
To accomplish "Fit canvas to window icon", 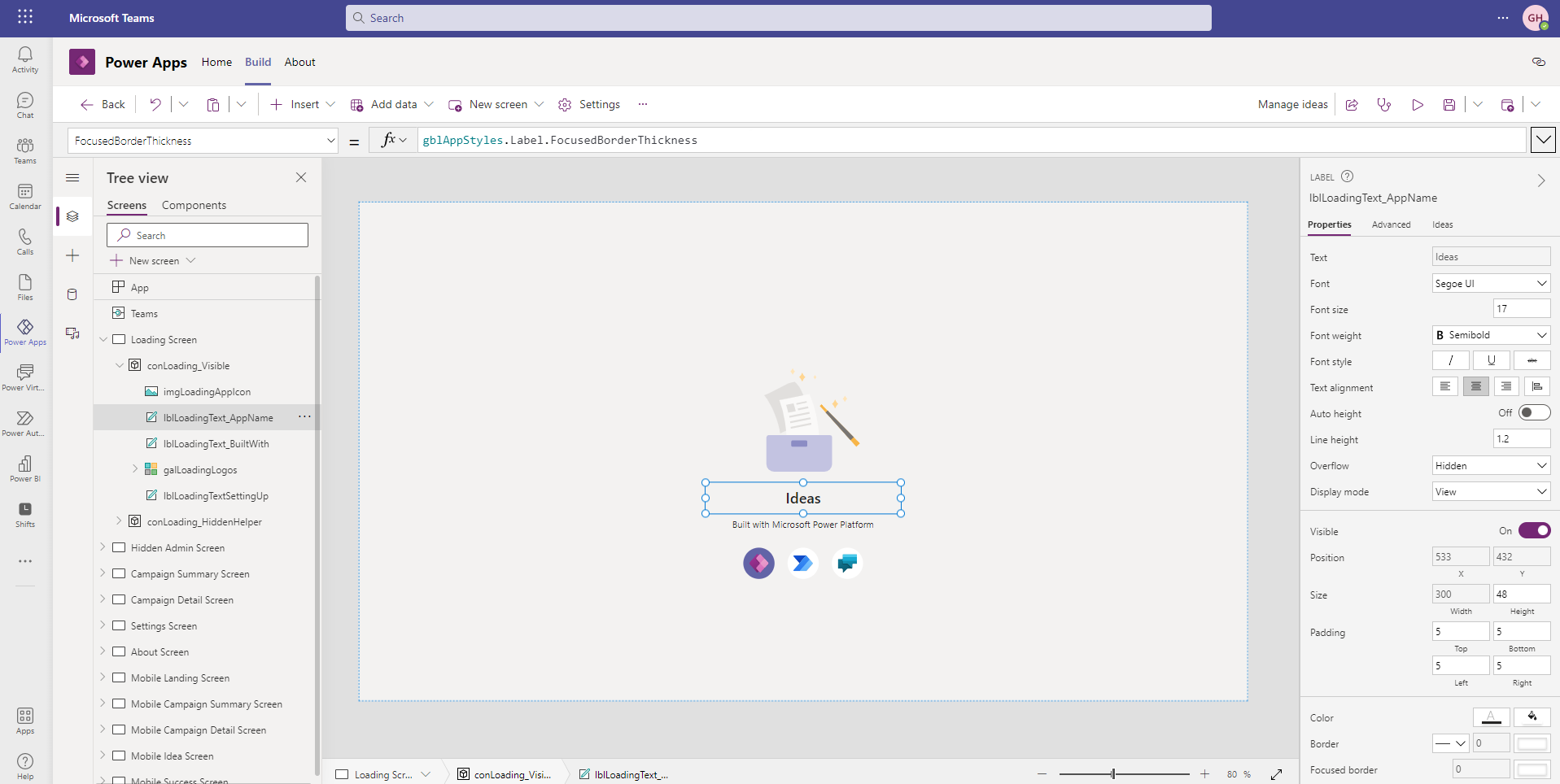I will (x=1276, y=774).
